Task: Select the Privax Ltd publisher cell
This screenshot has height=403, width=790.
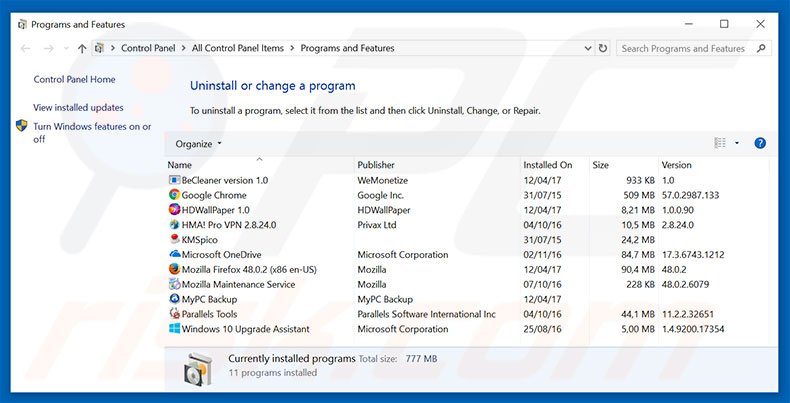Action: coord(377,225)
